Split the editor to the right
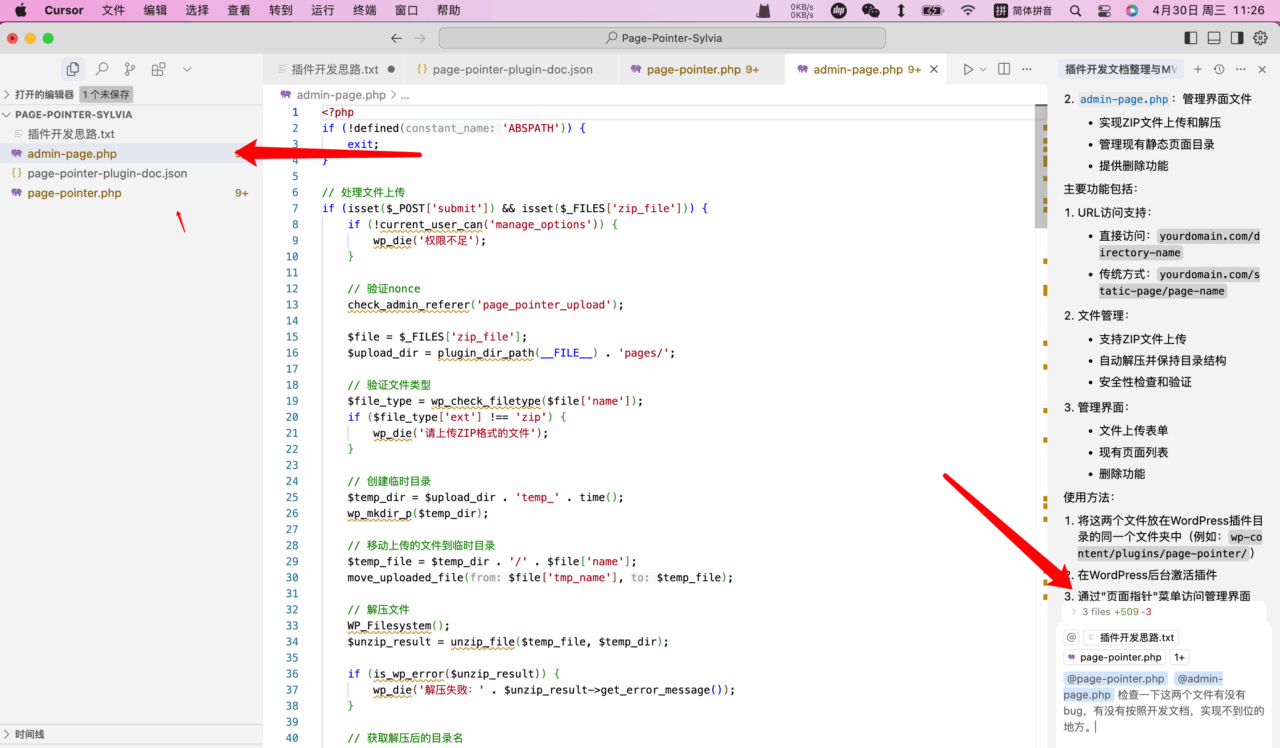The height and width of the screenshot is (748, 1280). pos(1004,69)
